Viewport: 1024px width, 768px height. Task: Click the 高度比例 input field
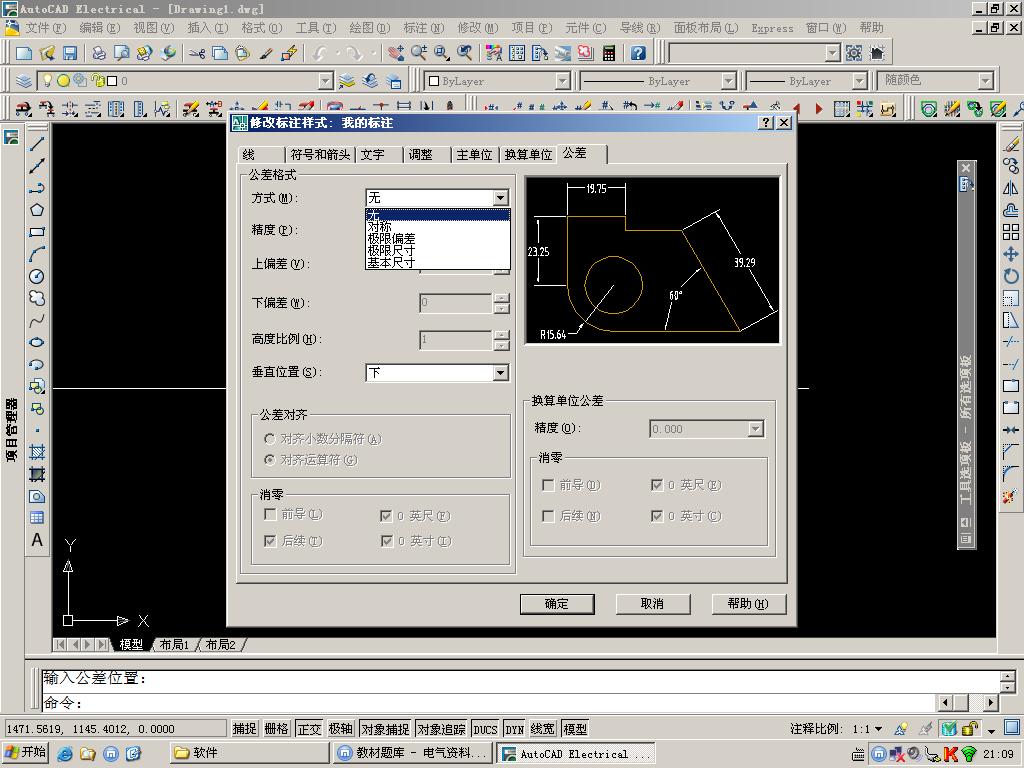455,339
